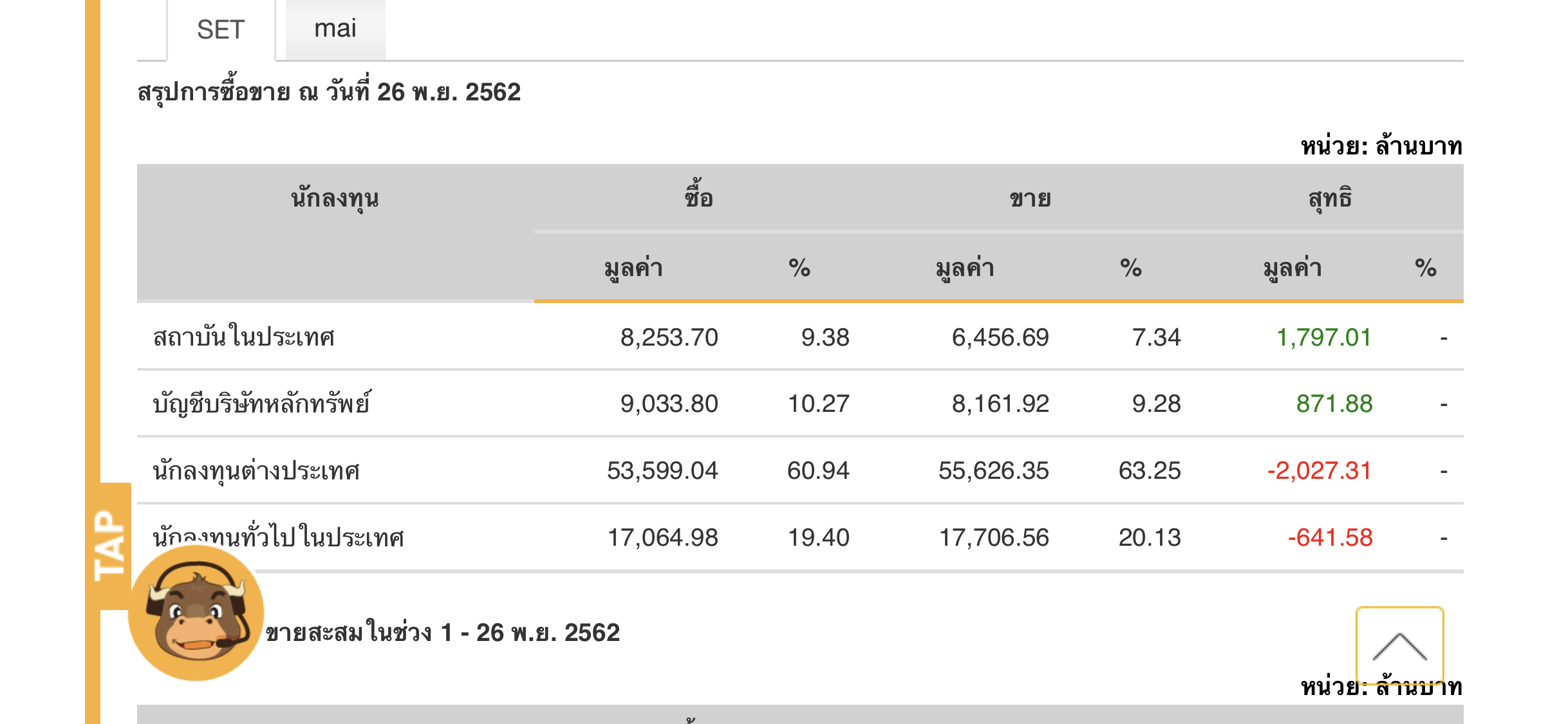Click the red net value -641.58
1568x724 pixels.
pyautogui.click(x=1330, y=537)
